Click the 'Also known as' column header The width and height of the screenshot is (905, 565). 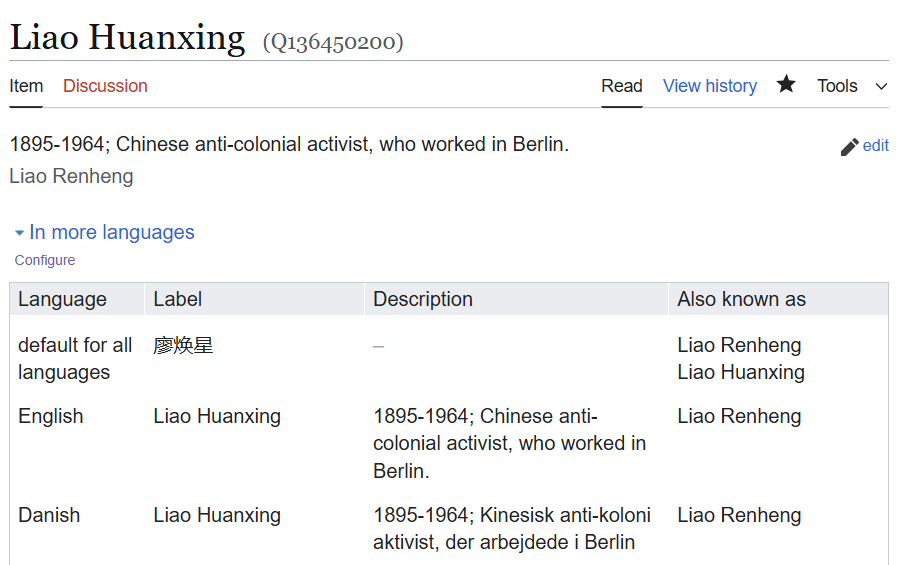click(x=741, y=299)
